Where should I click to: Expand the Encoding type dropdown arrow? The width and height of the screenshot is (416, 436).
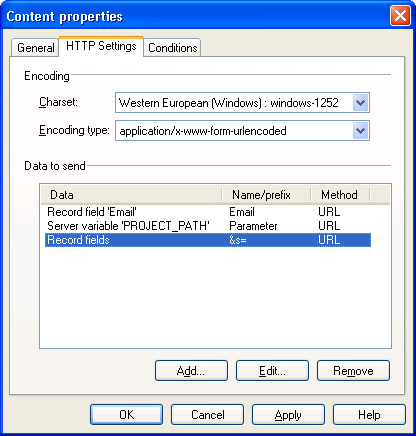pyautogui.click(x=360, y=131)
